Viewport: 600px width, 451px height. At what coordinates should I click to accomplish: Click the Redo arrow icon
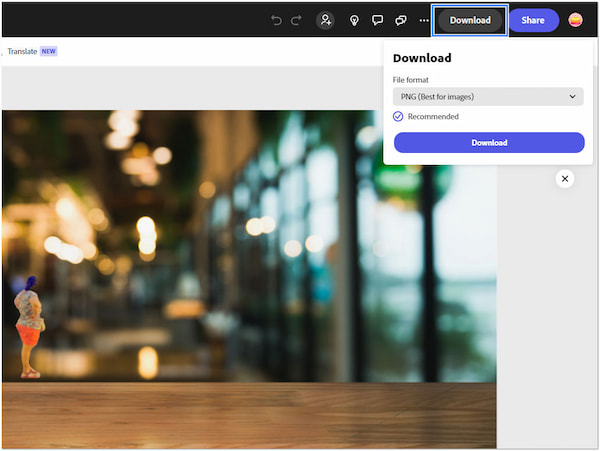click(x=296, y=20)
